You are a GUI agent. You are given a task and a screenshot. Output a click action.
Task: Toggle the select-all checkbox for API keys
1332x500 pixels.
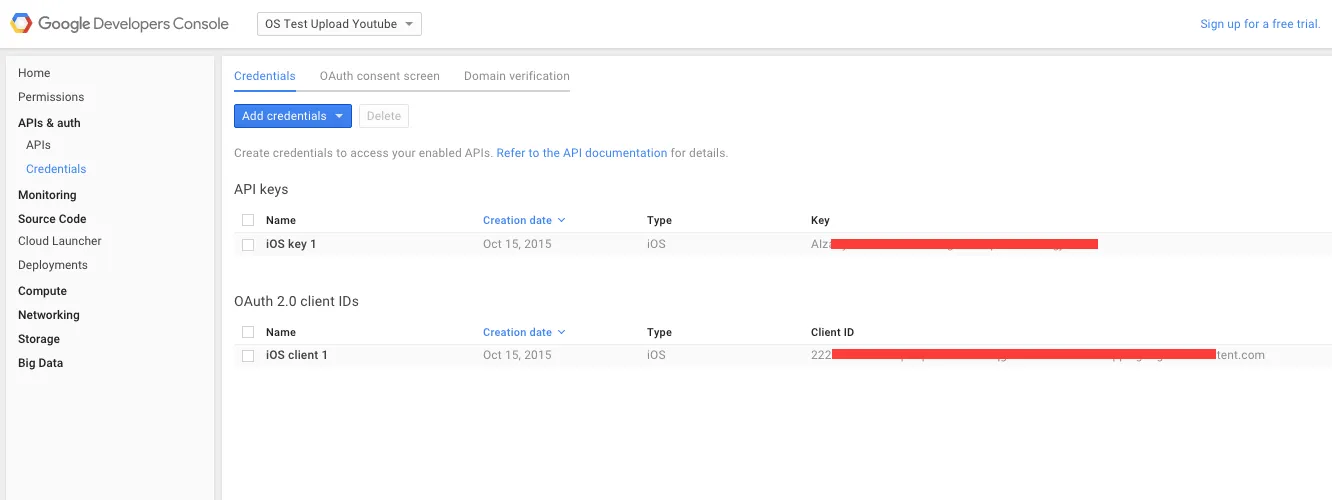click(x=248, y=220)
